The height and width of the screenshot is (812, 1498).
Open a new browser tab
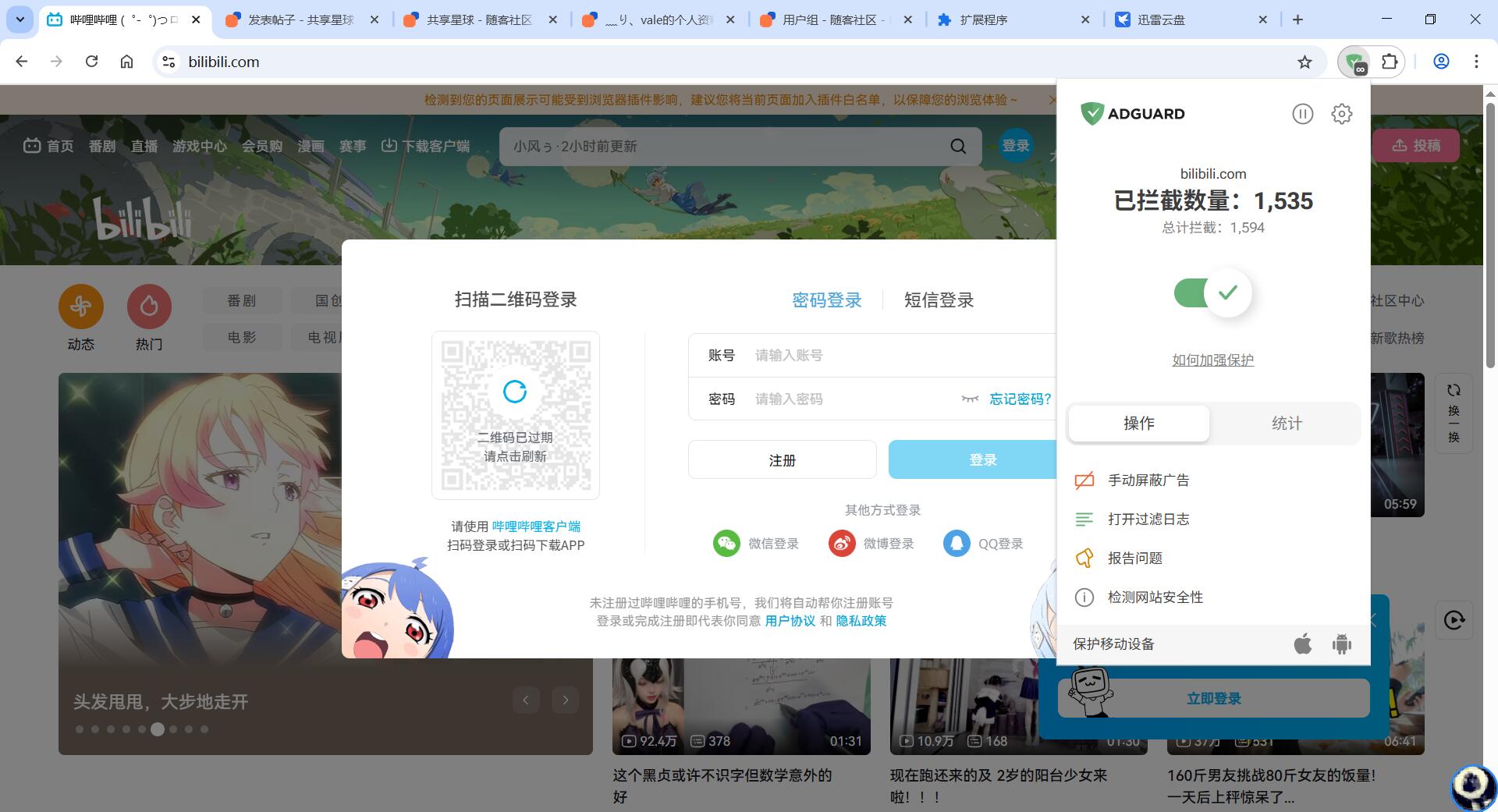click(x=1297, y=20)
